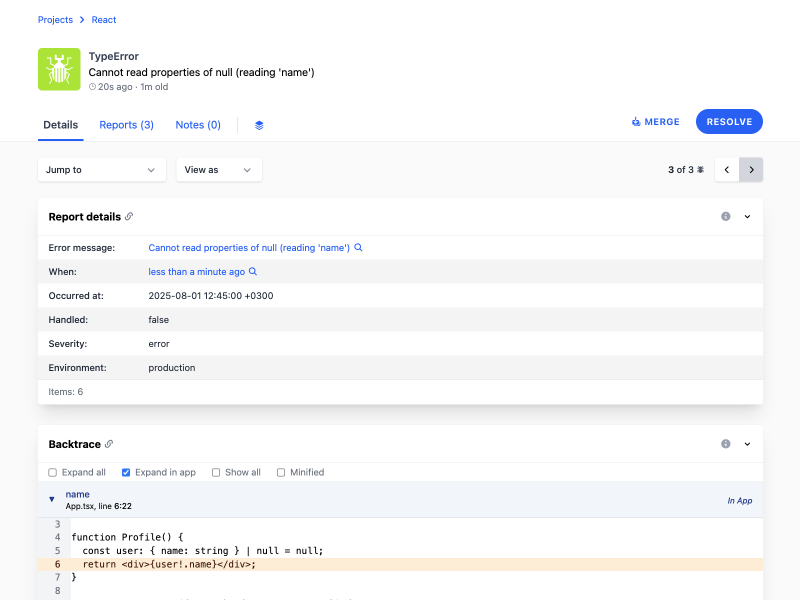Switch to the Details tab
Viewport: 800px width, 600px height.
(61, 125)
